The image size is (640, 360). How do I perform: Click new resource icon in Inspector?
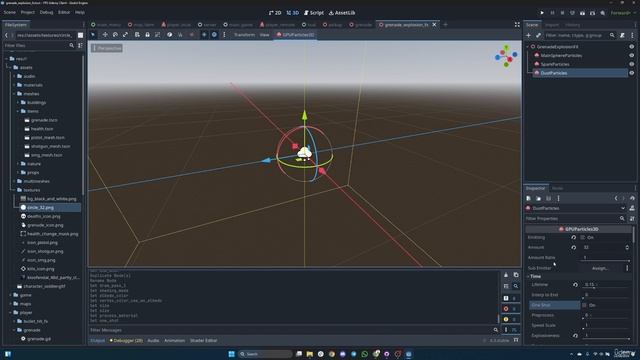tap(529, 198)
